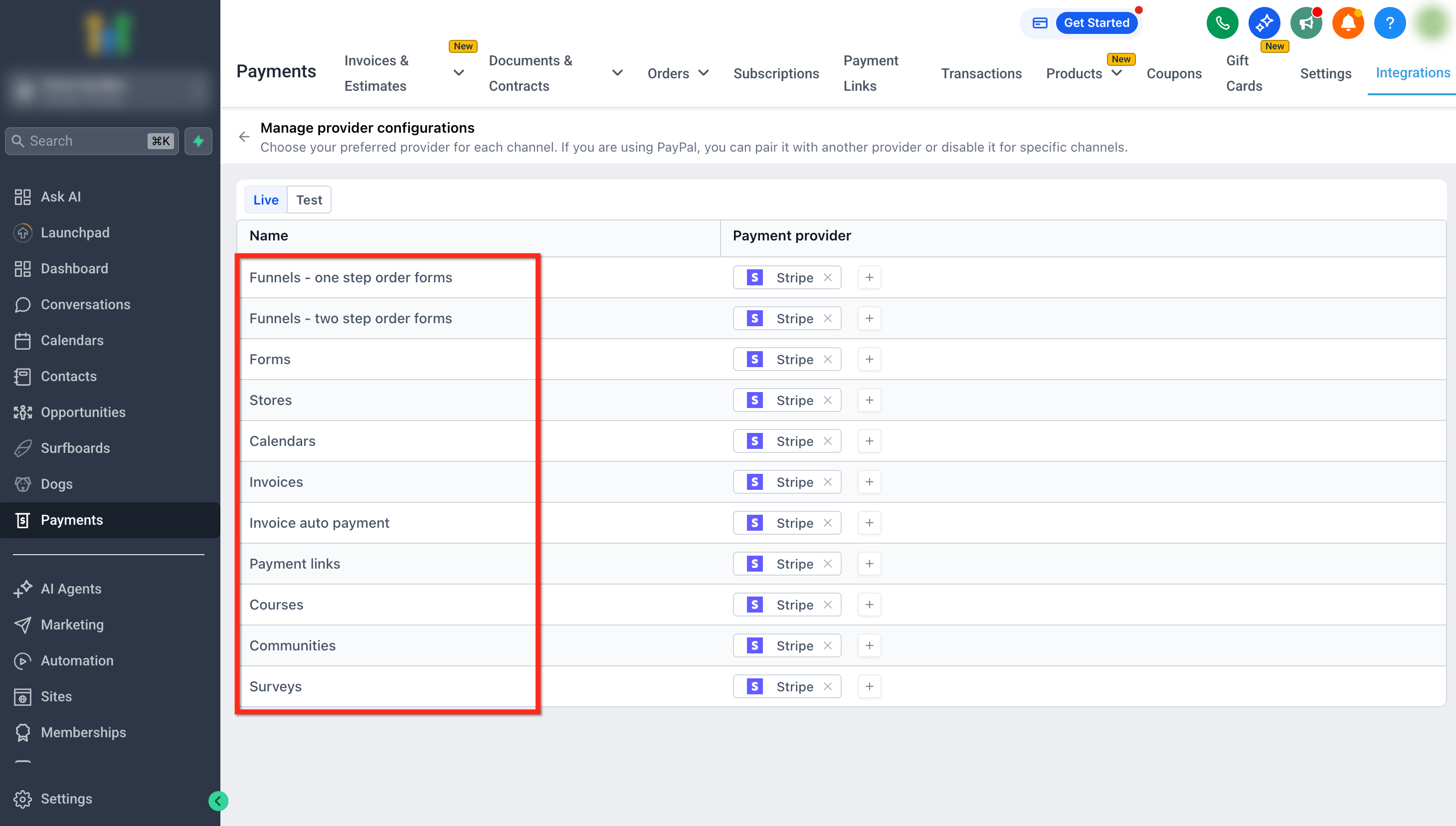Image resolution: width=1456 pixels, height=826 pixels.
Task: Remove Stripe from Surveys provider
Action: 827,686
